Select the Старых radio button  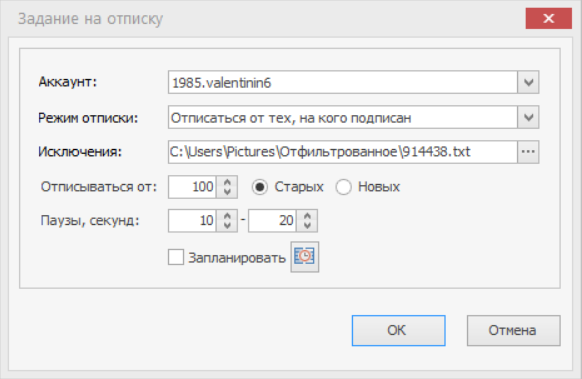coord(259,187)
